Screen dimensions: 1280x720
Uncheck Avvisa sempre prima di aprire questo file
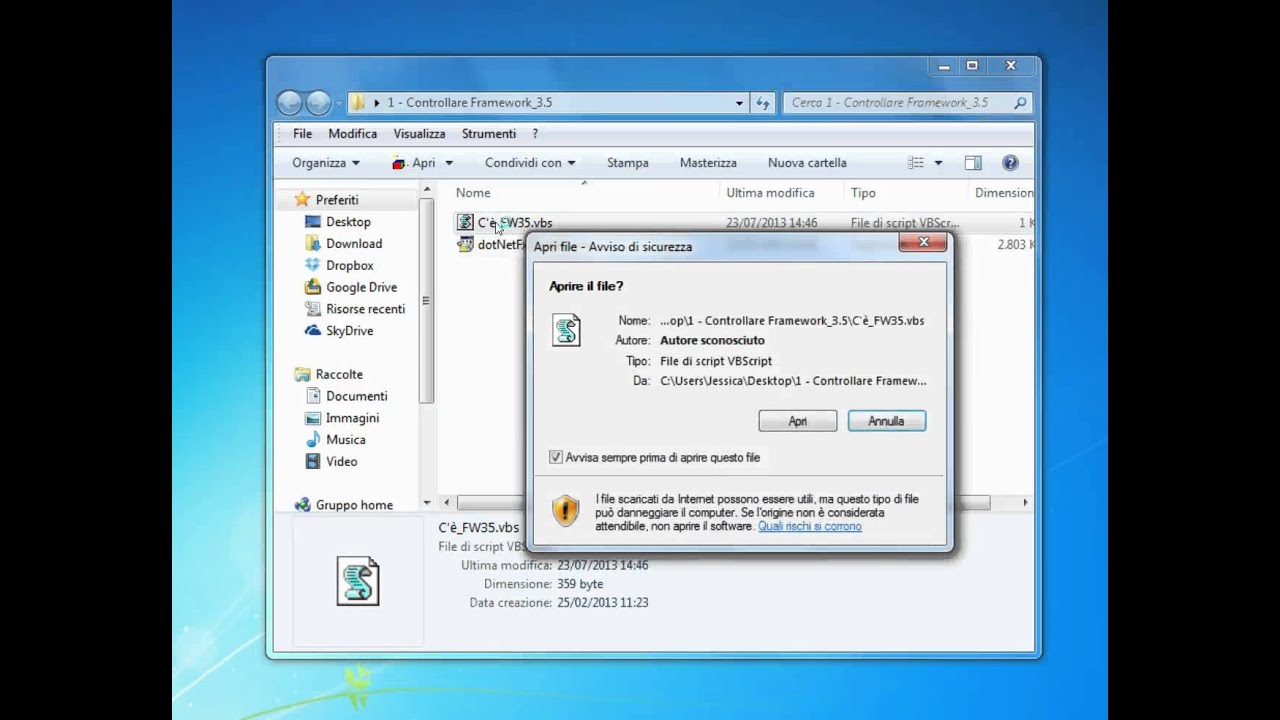556,457
